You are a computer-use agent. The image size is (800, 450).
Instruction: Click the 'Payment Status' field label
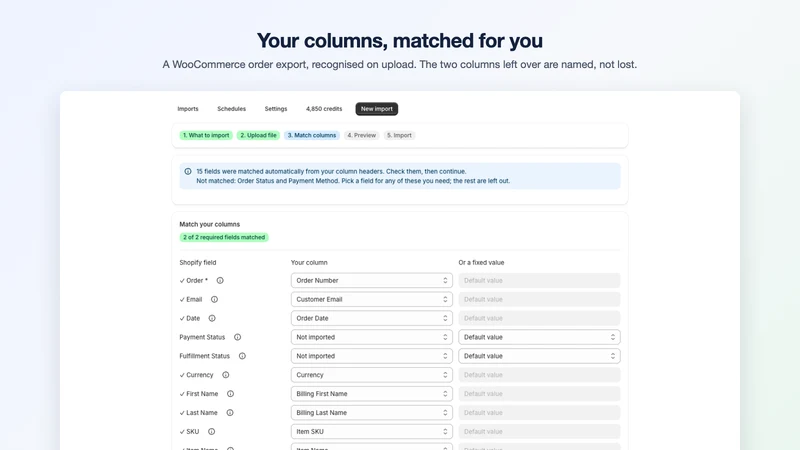point(202,337)
